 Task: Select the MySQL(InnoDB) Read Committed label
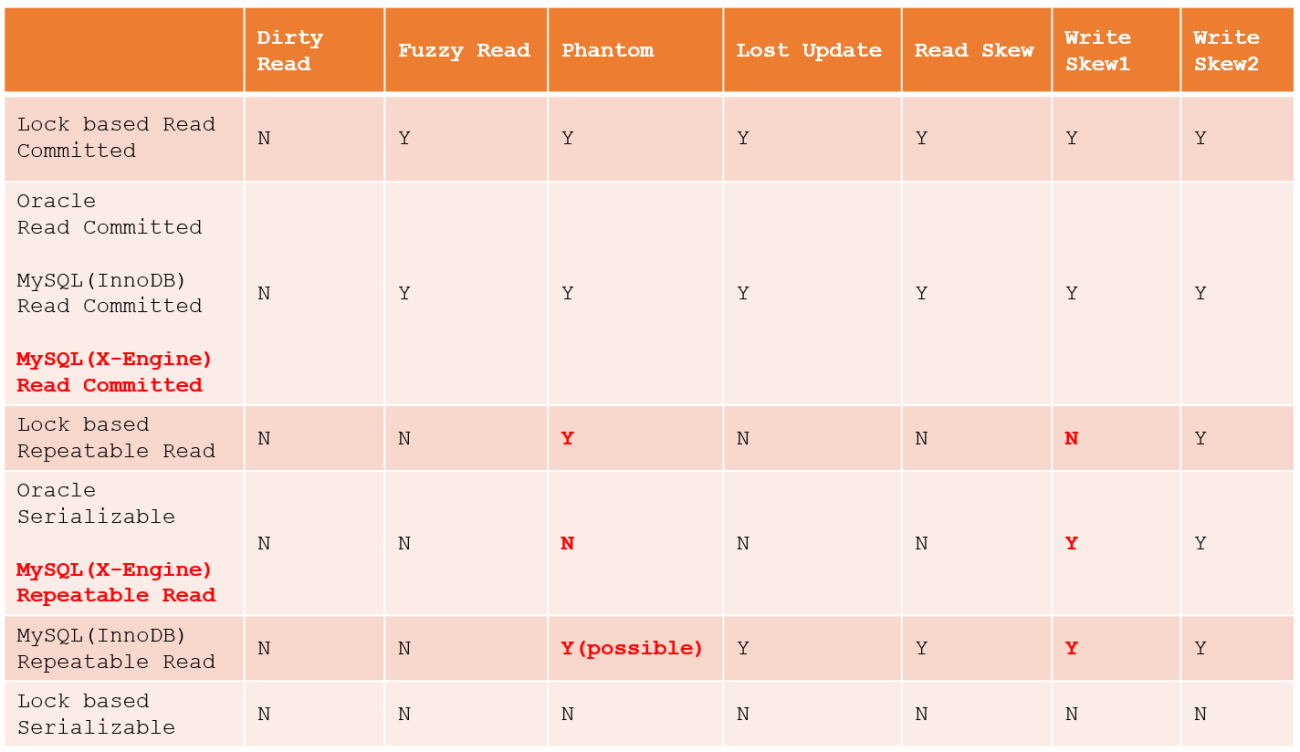point(109,293)
